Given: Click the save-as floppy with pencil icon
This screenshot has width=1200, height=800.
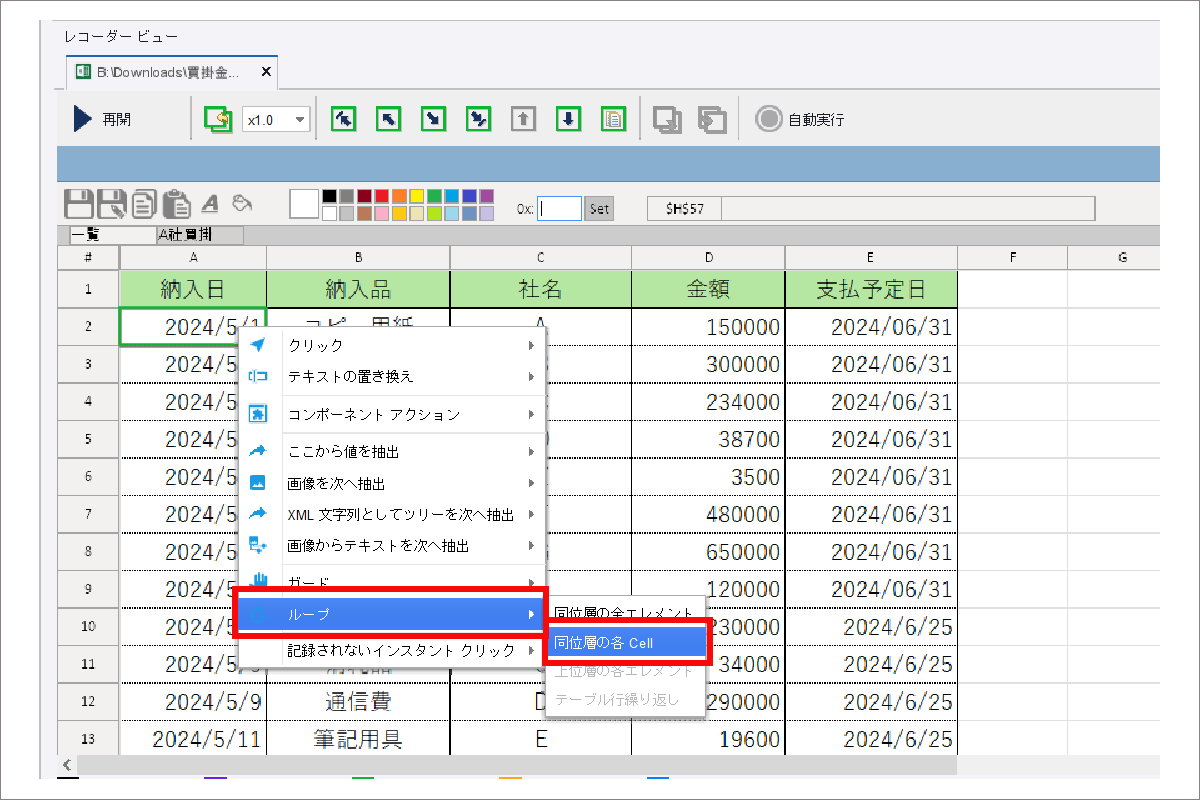Looking at the screenshot, I should coord(112,204).
